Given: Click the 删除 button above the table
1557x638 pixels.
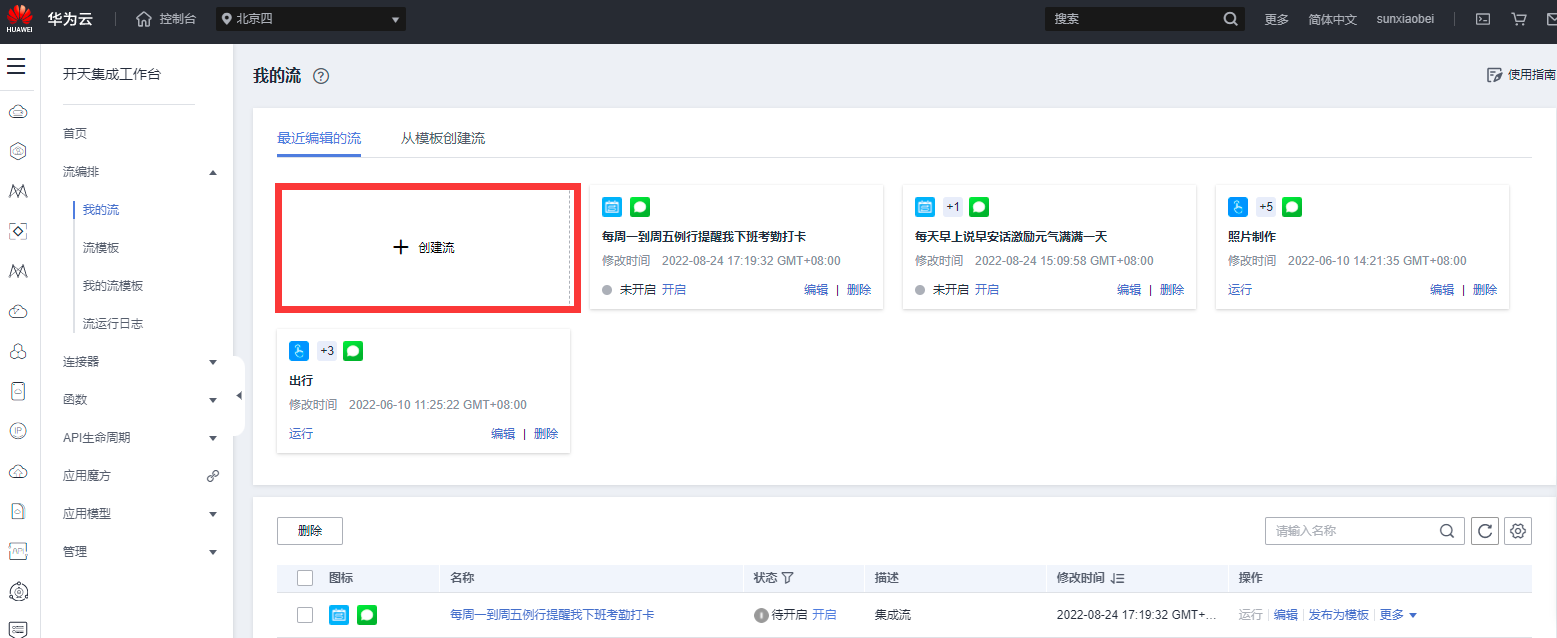Looking at the screenshot, I should click(310, 531).
